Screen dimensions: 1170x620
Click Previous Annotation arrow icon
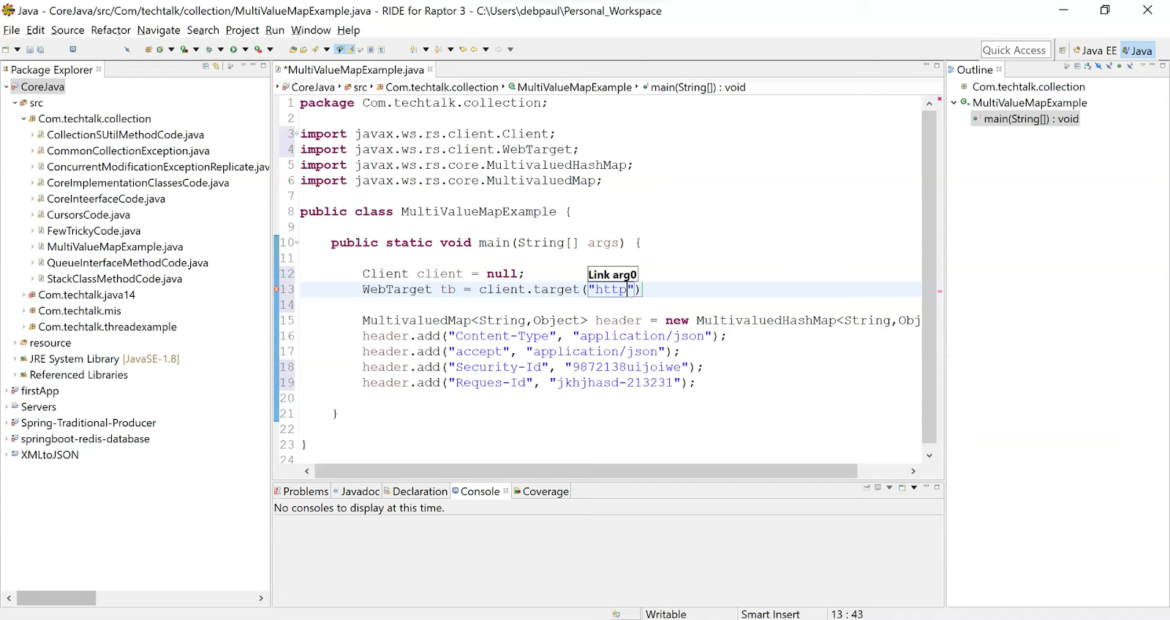[438, 49]
